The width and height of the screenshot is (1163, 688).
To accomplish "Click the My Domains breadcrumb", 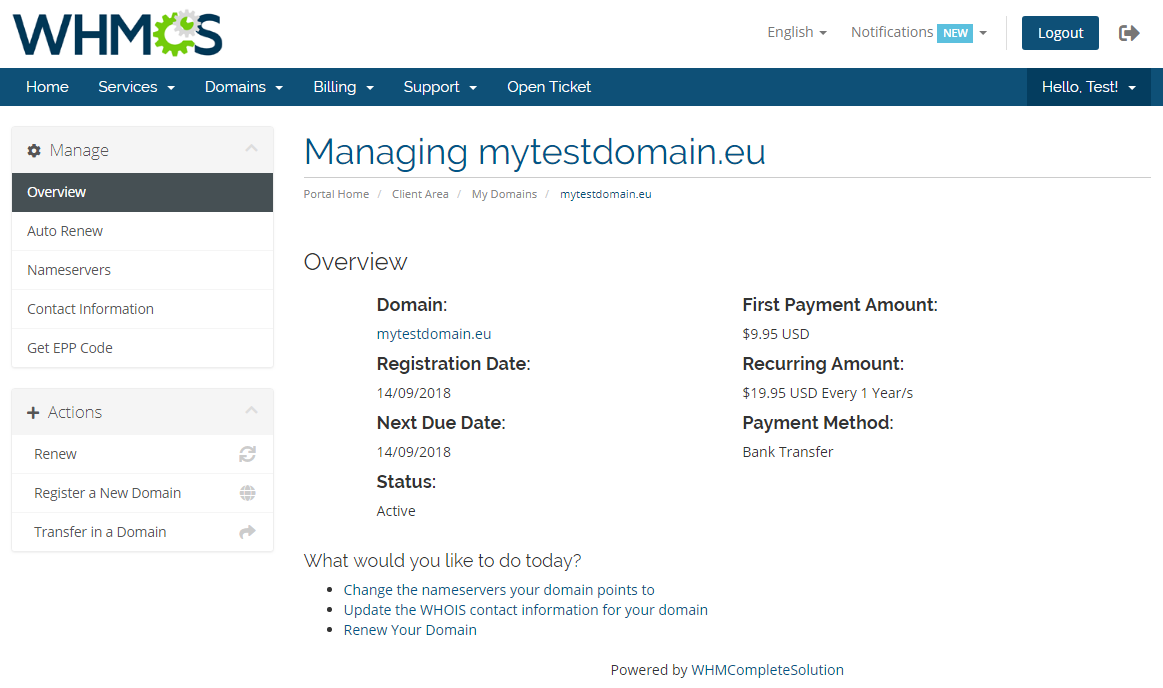I will [x=504, y=194].
